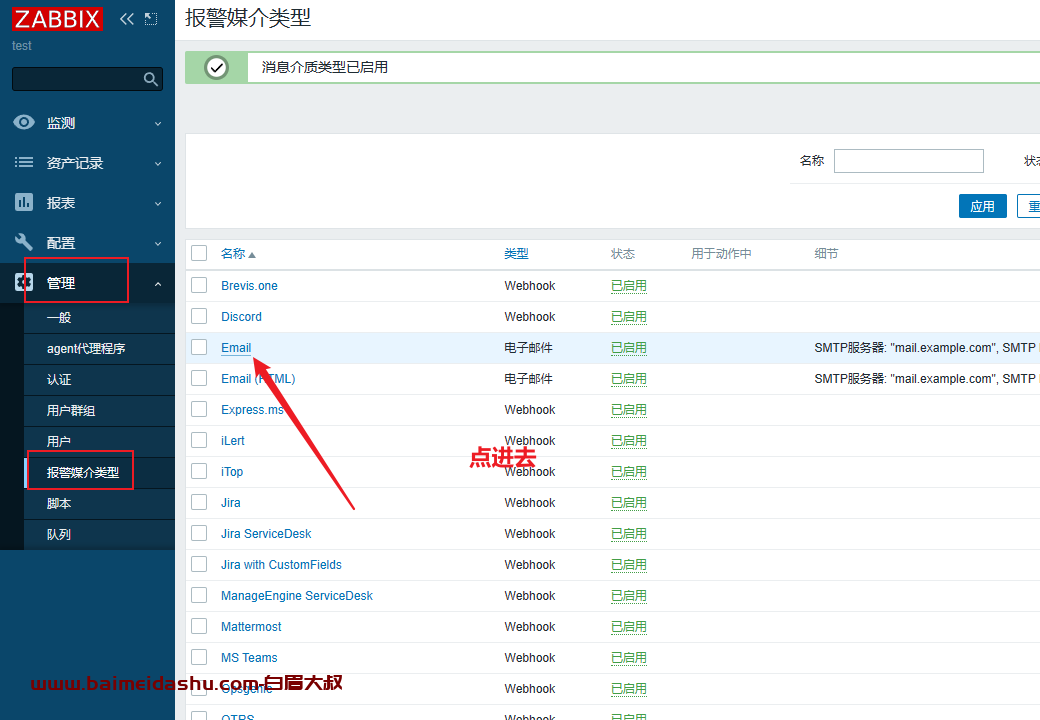Toggle 已启用 status for Brevis.one
This screenshot has width=1040, height=720.
629,286
